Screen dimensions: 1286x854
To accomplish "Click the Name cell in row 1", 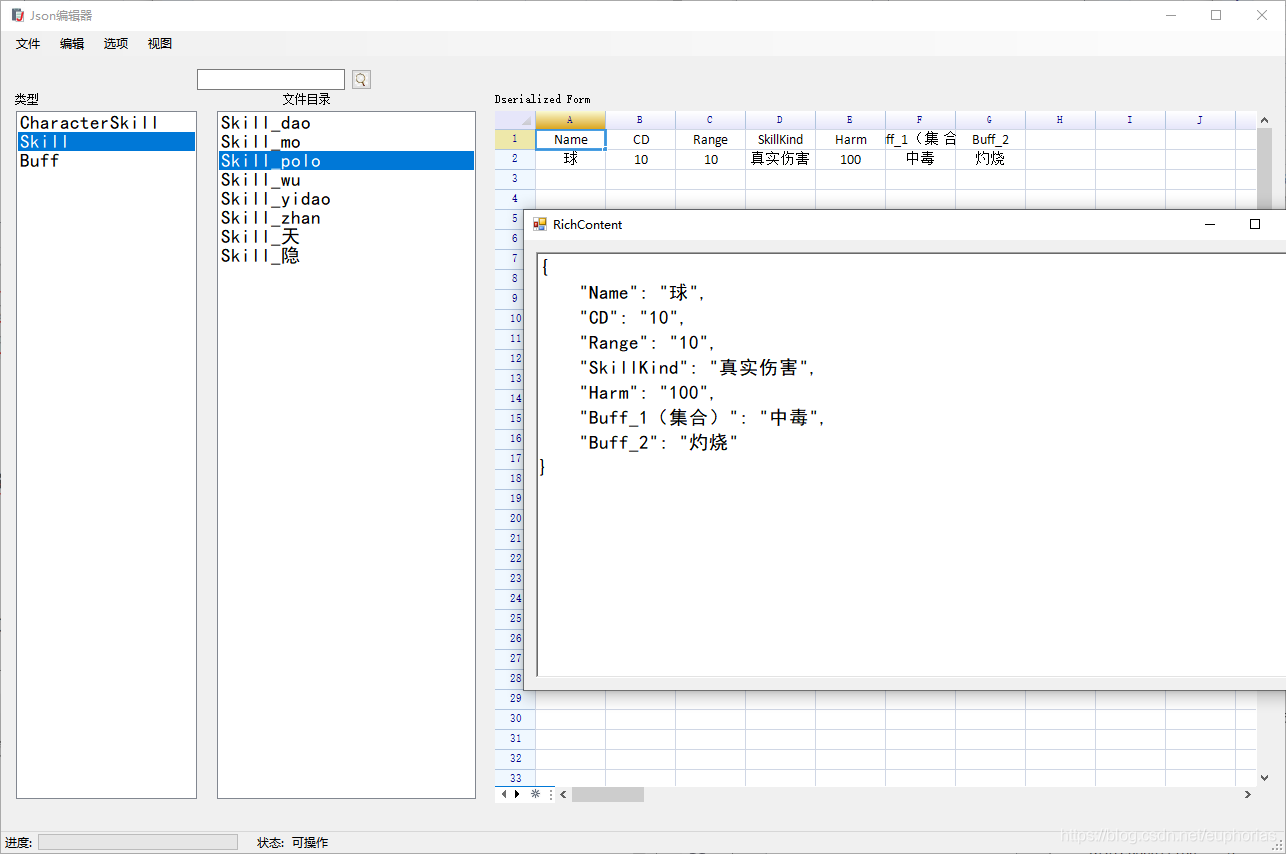I will click(x=570, y=139).
